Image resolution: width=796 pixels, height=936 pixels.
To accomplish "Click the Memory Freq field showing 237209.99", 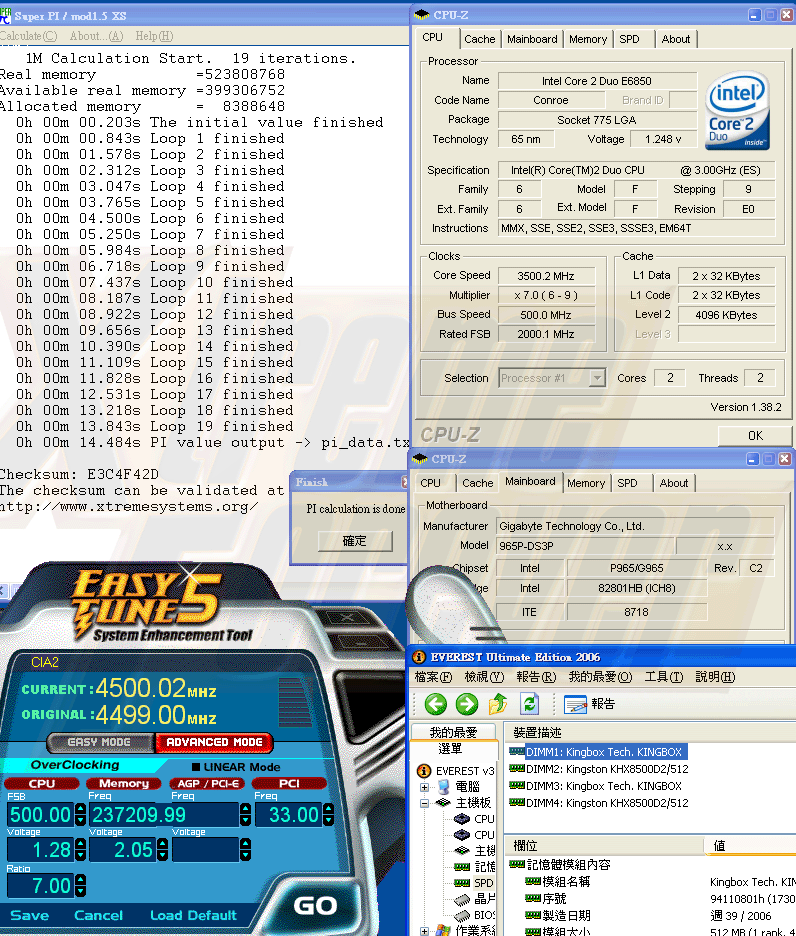I will tap(164, 815).
